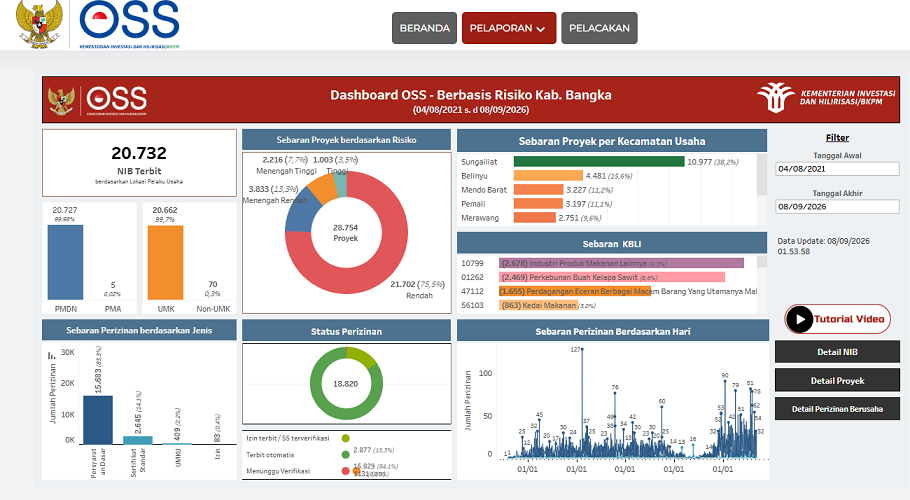Open the Detail NIB button

(x=837, y=352)
